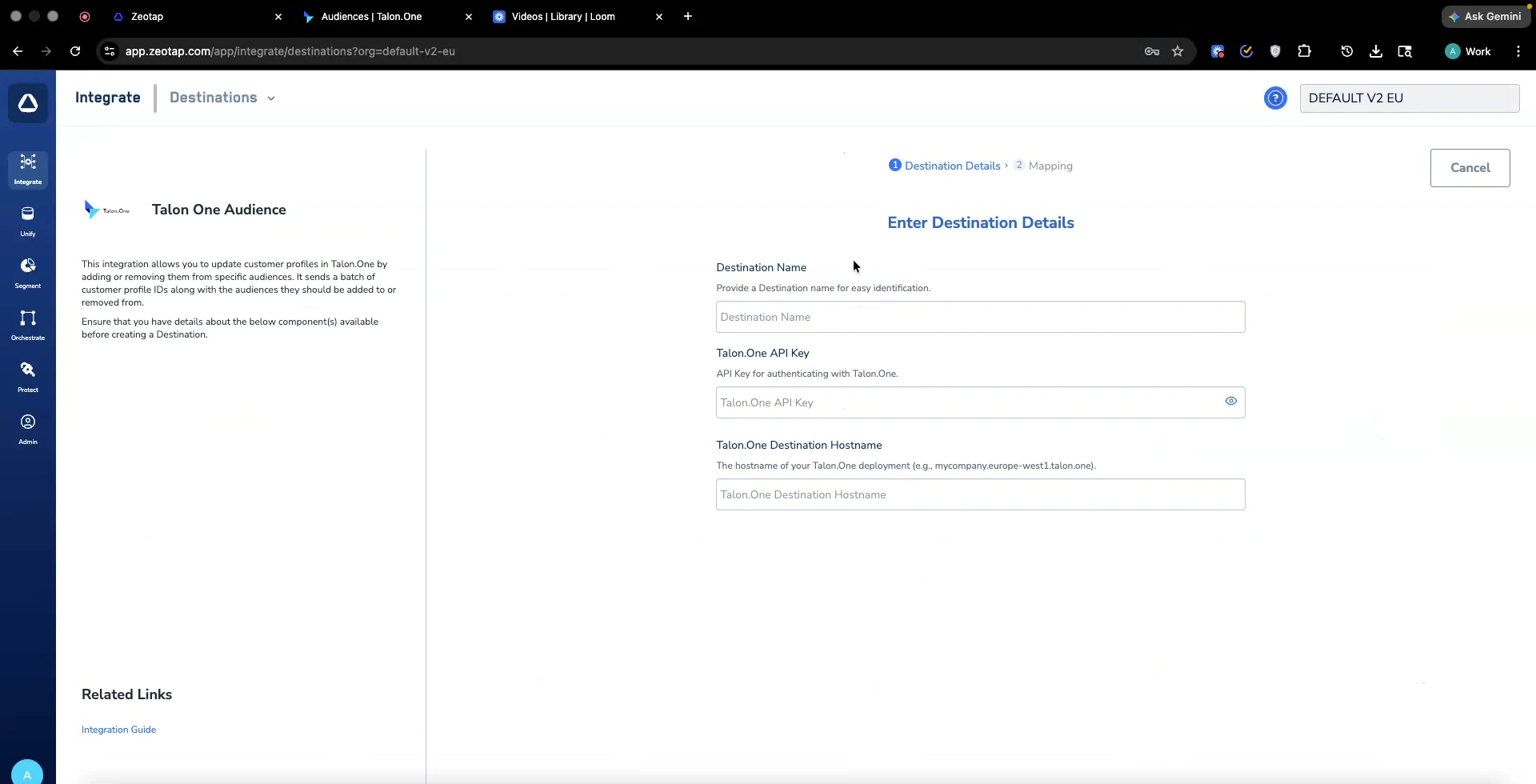Image resolution: width=1536 pixels, height=784 pixels.
Task: Reload the current page
Action: (75, 51)
